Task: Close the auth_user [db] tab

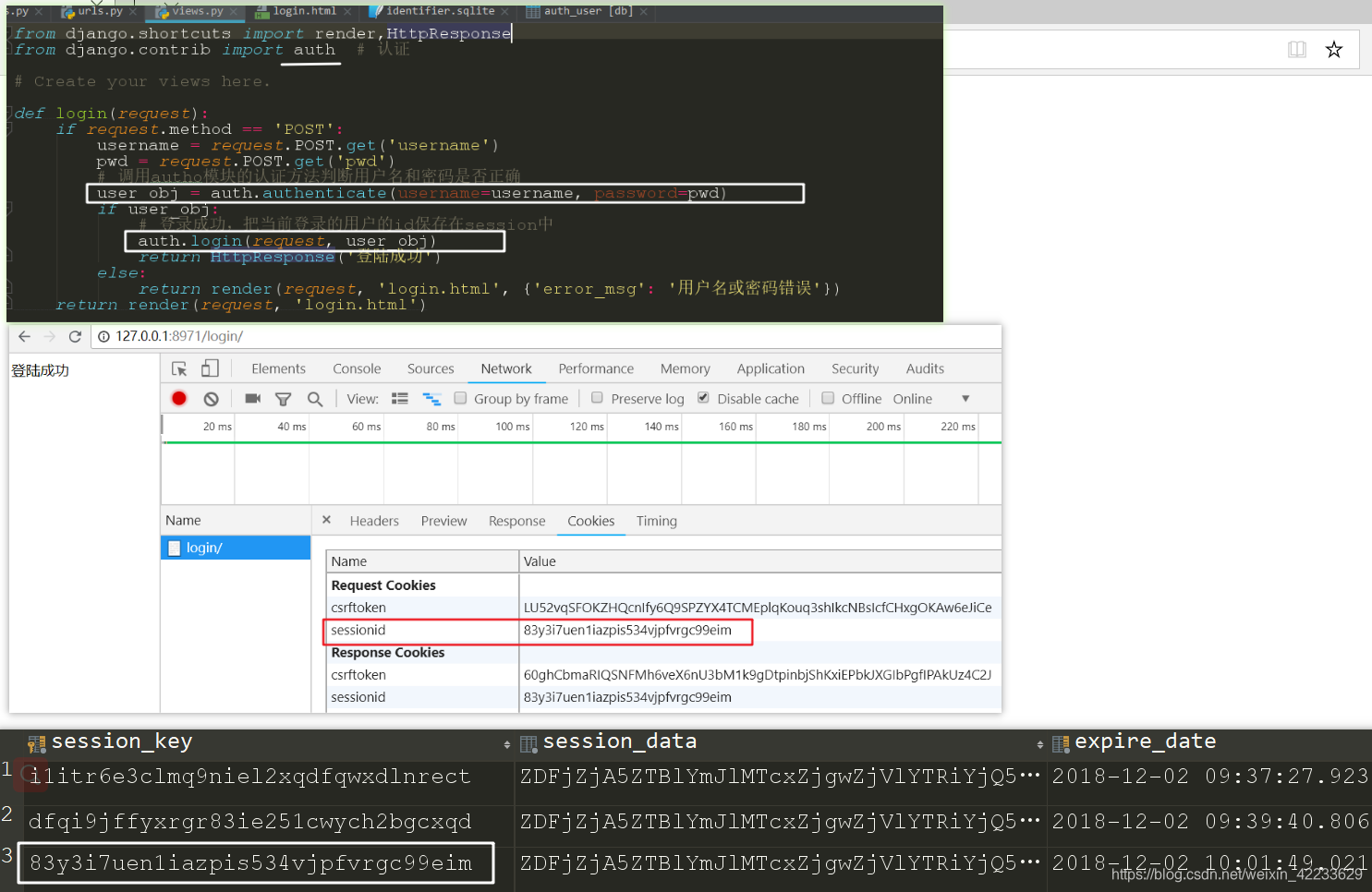Action: [644, 12]
